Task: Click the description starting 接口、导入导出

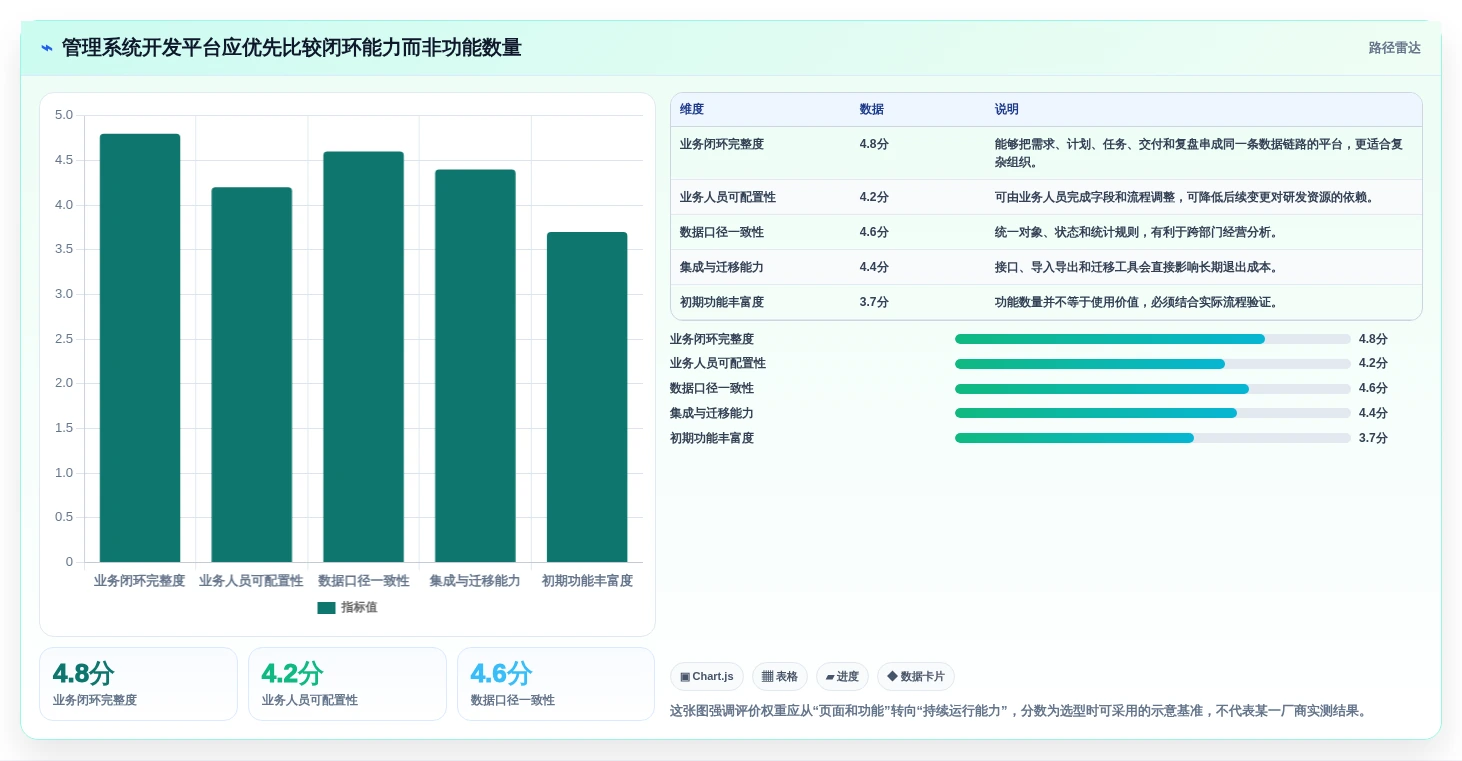Action: (1137, 267)
